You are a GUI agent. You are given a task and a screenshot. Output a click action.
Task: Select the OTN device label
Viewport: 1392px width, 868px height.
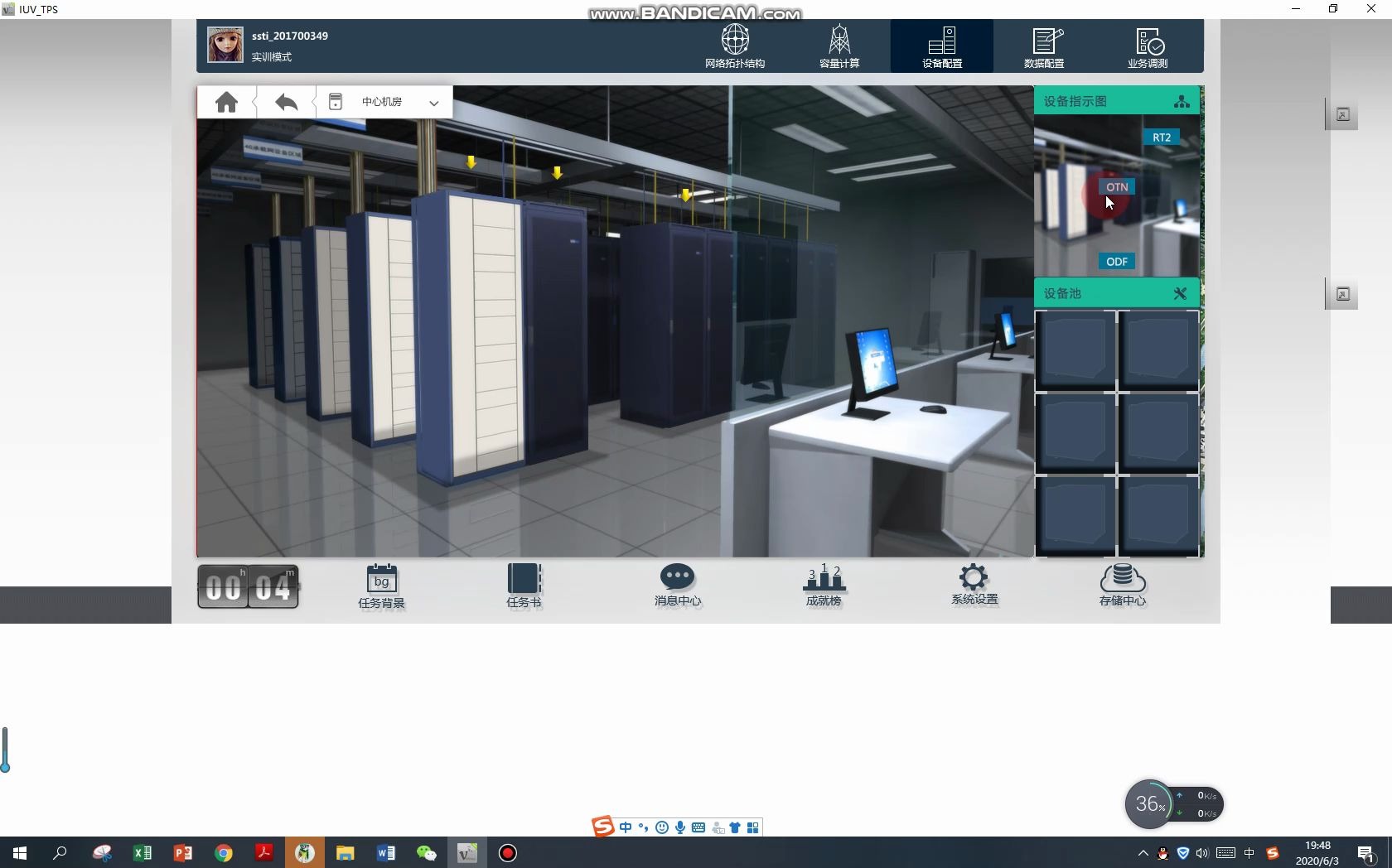1117,187
